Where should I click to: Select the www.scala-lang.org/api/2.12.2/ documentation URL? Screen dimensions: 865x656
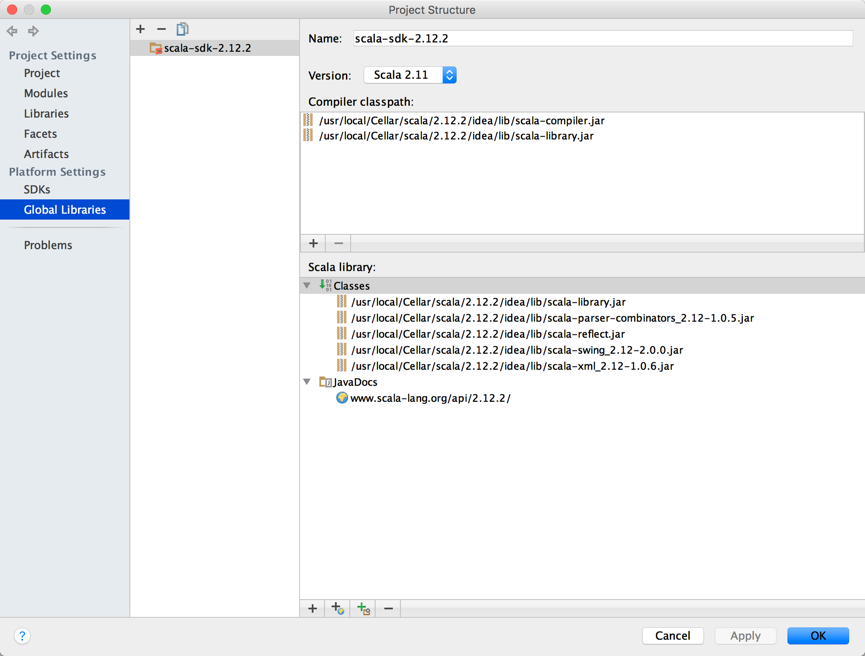430,398
